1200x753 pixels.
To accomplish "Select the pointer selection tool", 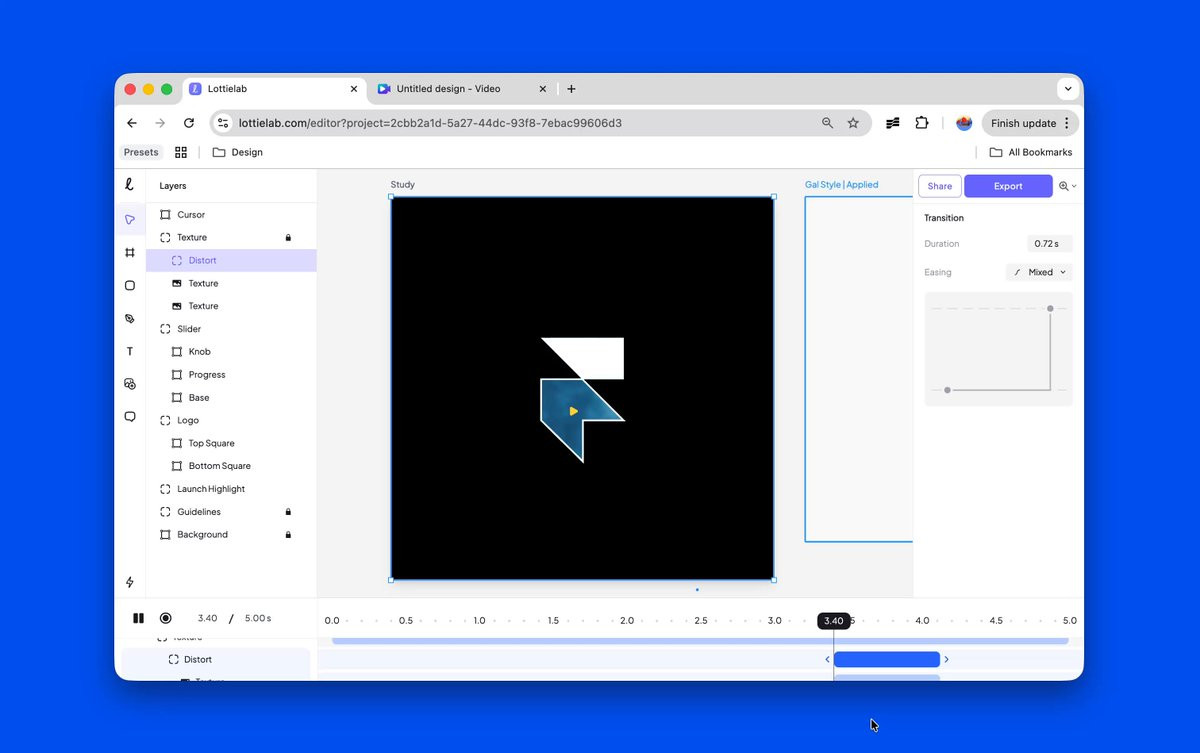I will coord(130,219).
